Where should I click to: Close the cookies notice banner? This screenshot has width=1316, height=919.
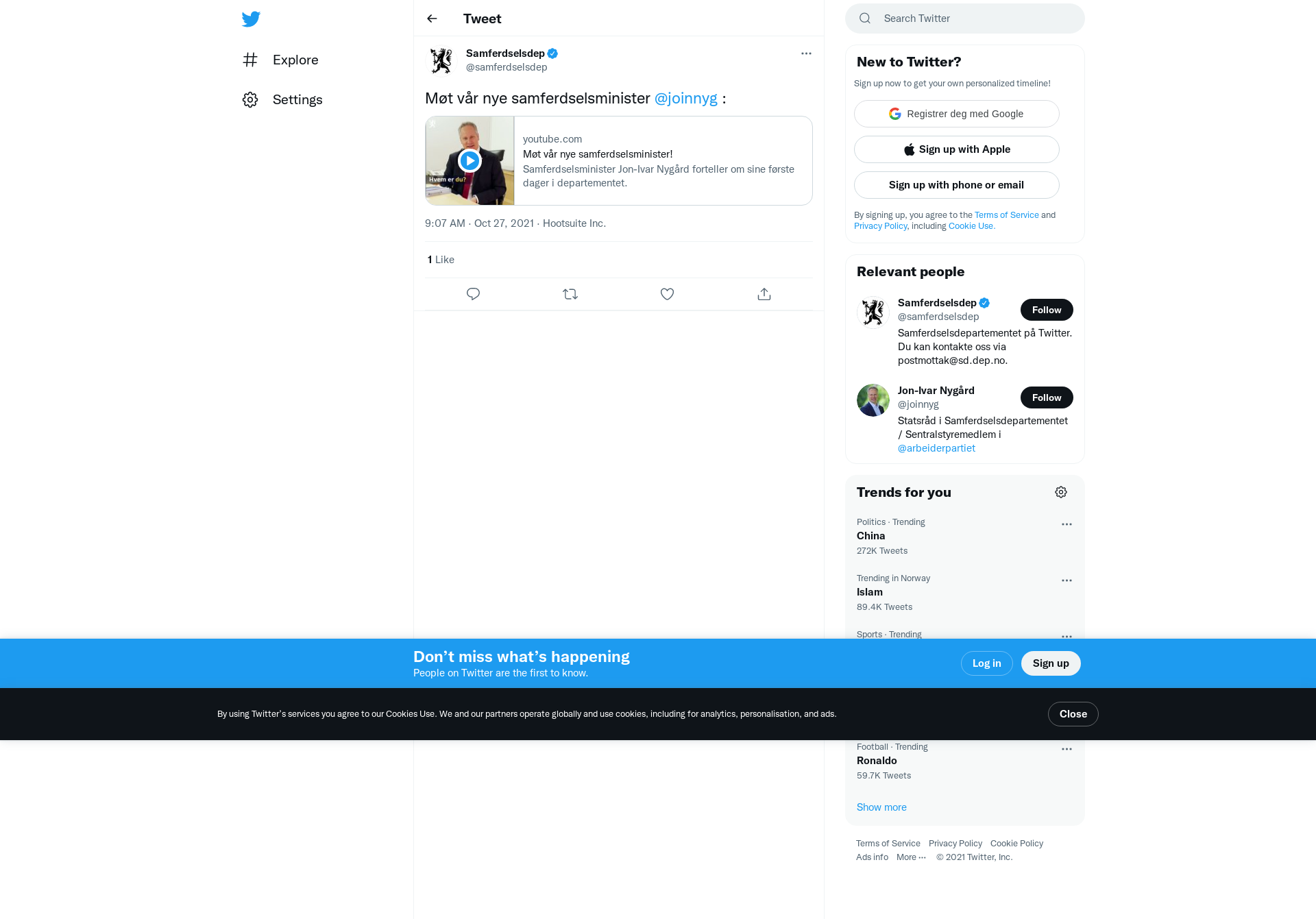(1073, 714)
